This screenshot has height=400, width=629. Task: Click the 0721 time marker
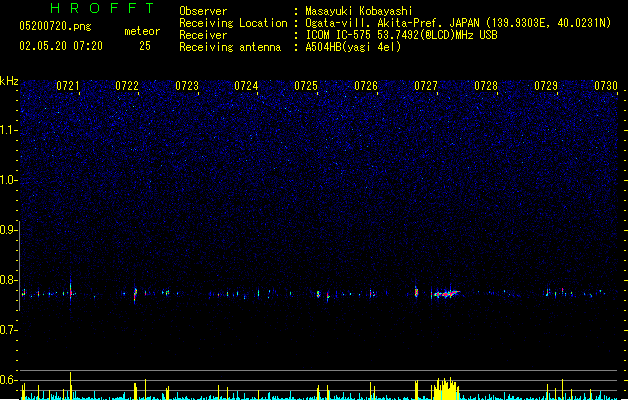point(67,86)
